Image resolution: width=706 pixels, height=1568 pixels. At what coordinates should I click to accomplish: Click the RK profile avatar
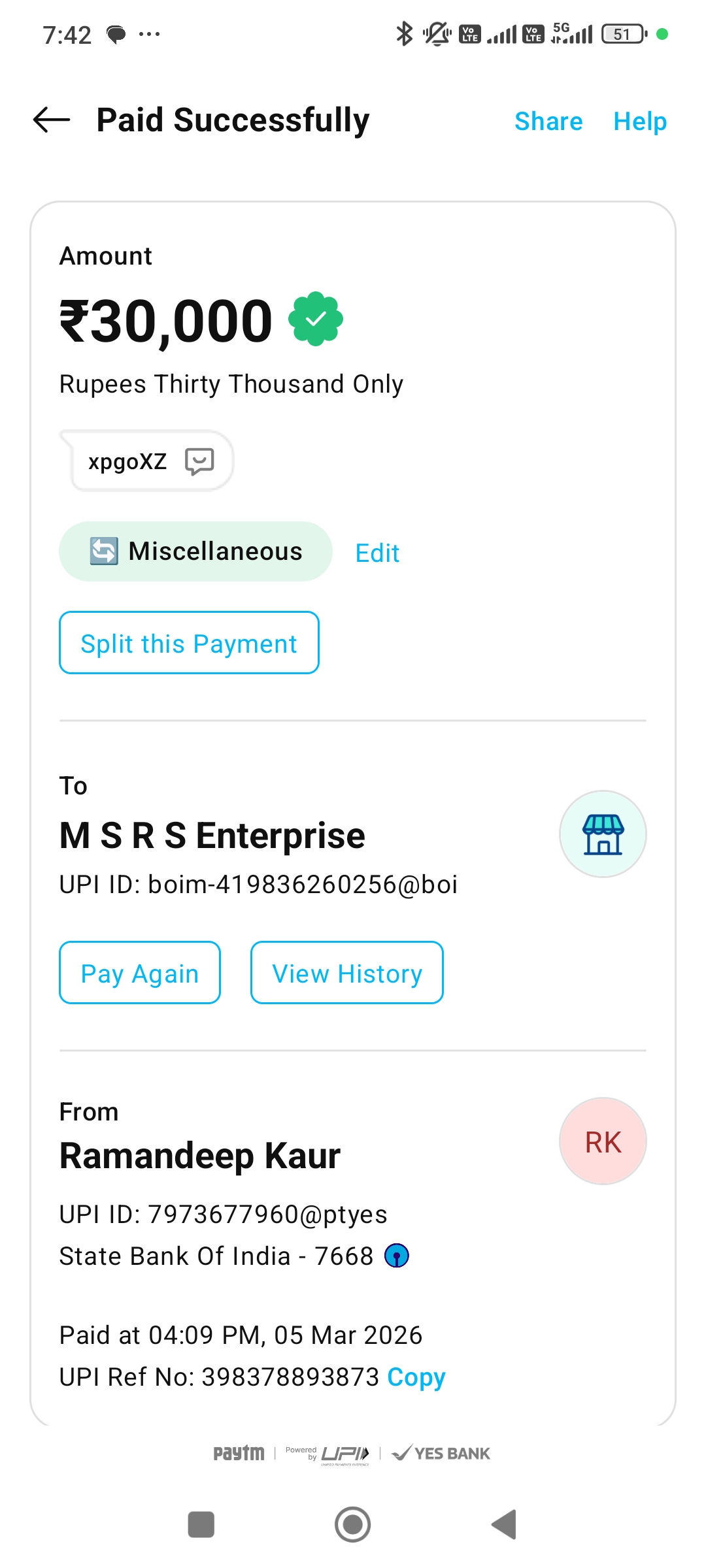point(603,1141)
